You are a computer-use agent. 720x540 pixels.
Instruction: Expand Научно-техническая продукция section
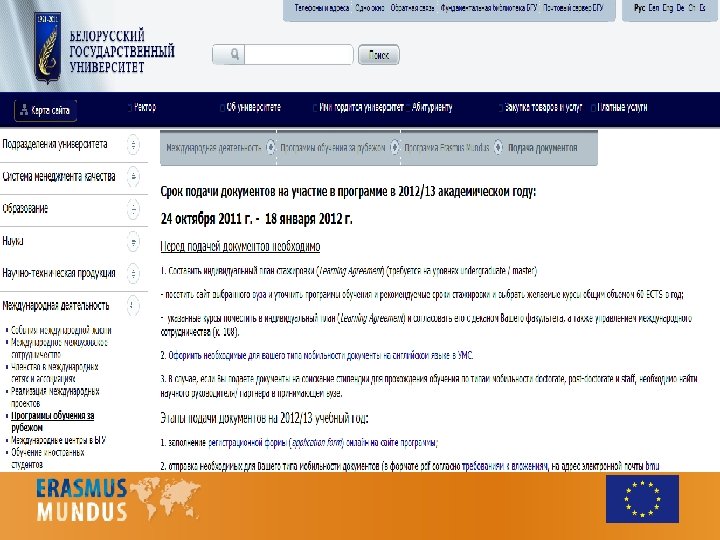pos(133,274)
